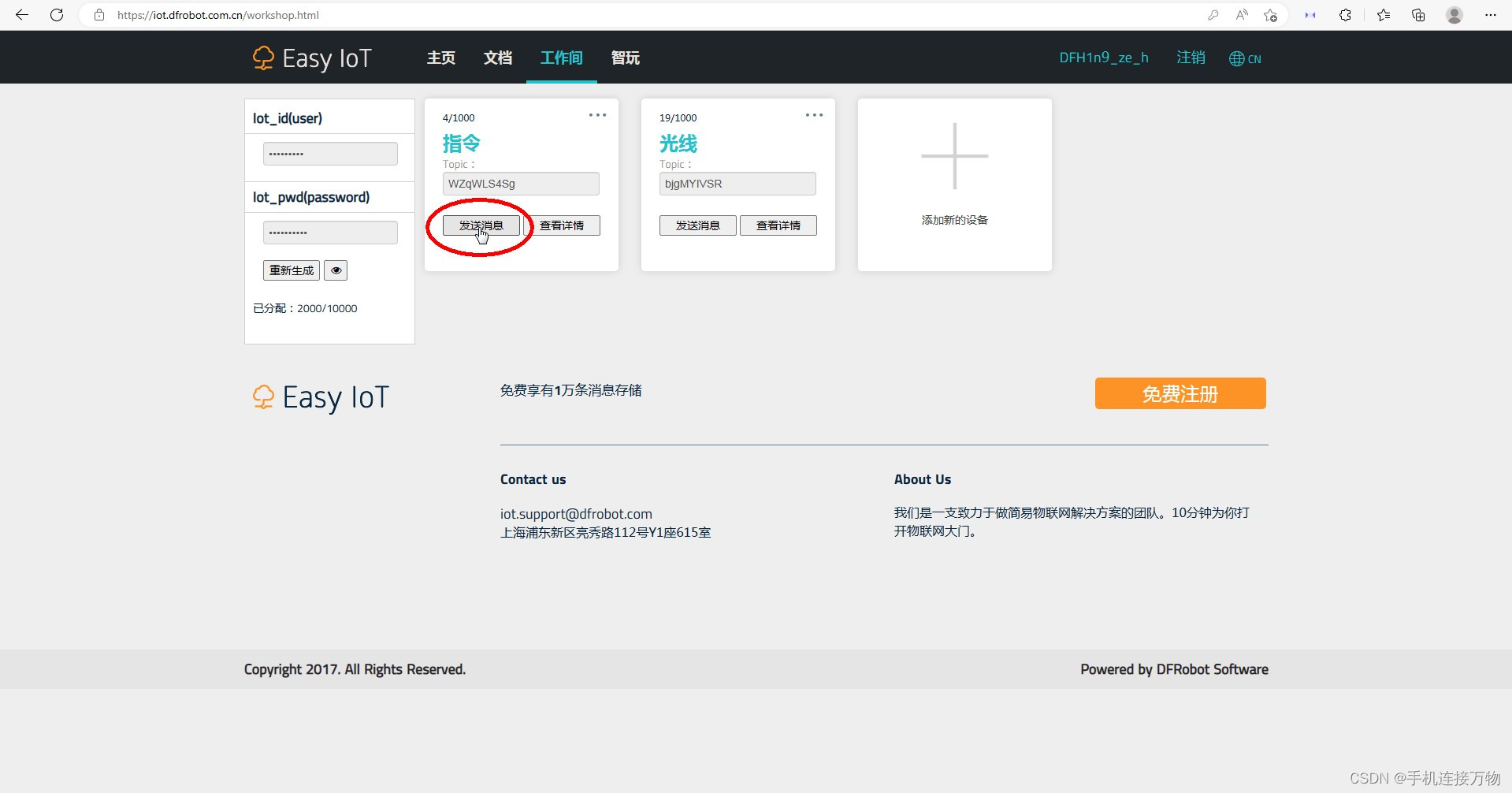Click 发送消息 for 指令 device
Screen dimensions: 1512x793
tap(481, 225)
